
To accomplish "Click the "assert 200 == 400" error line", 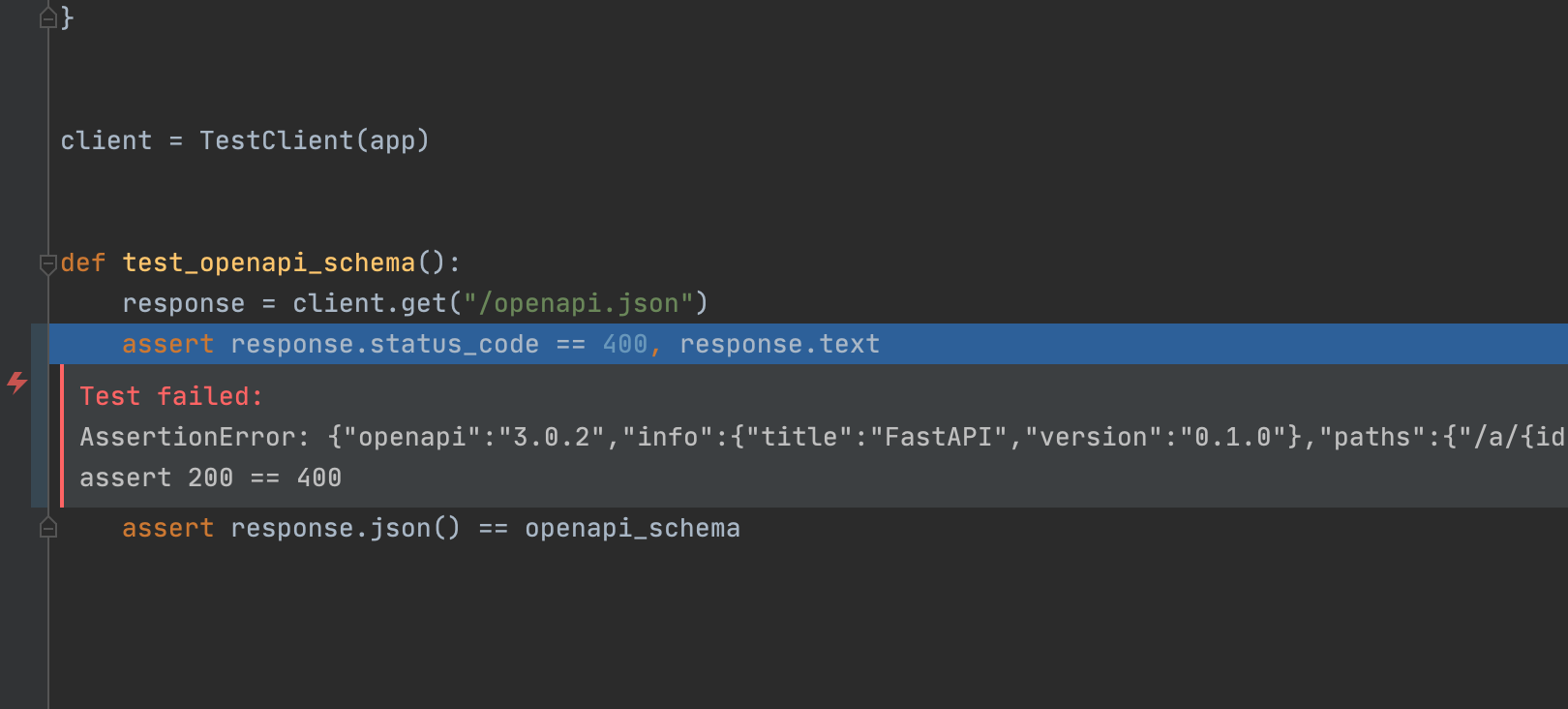I will [210, 478].
